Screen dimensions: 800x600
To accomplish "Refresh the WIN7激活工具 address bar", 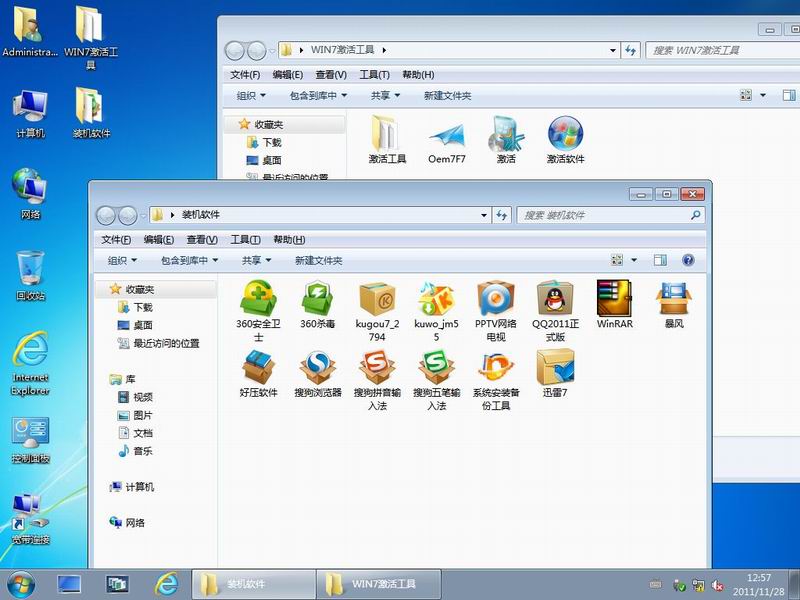I will tap(631, 50).
